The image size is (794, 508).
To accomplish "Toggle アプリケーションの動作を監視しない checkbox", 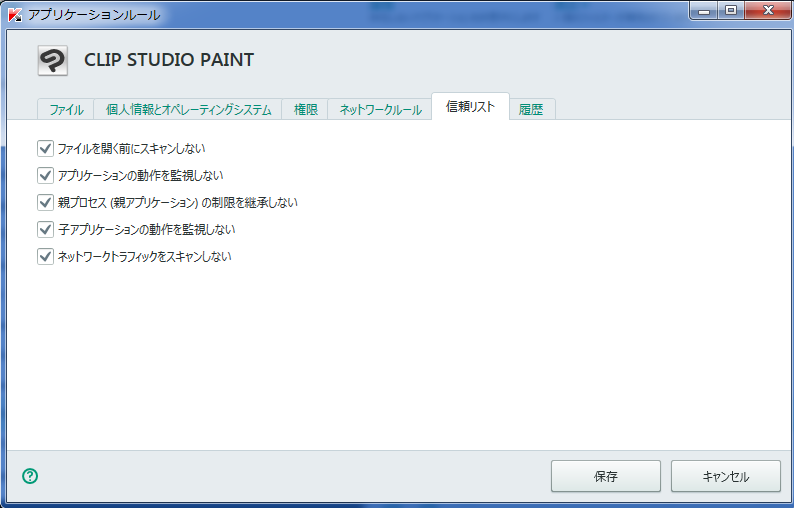I will pos(45,175).
